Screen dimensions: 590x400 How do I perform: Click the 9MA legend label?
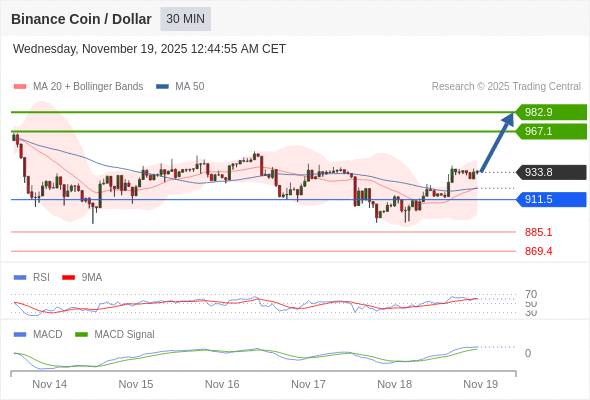click(92, 278)
